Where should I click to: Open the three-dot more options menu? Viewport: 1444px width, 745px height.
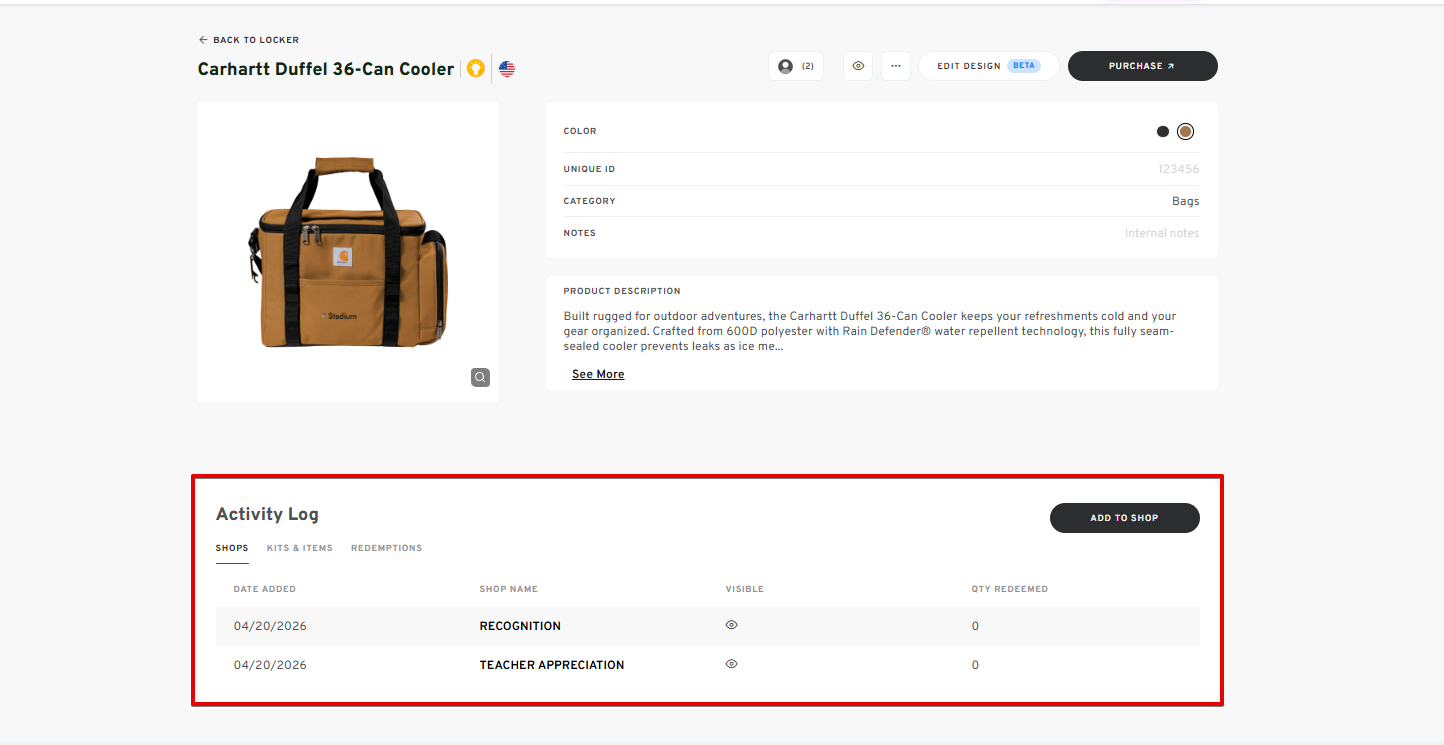click(896, 66)
